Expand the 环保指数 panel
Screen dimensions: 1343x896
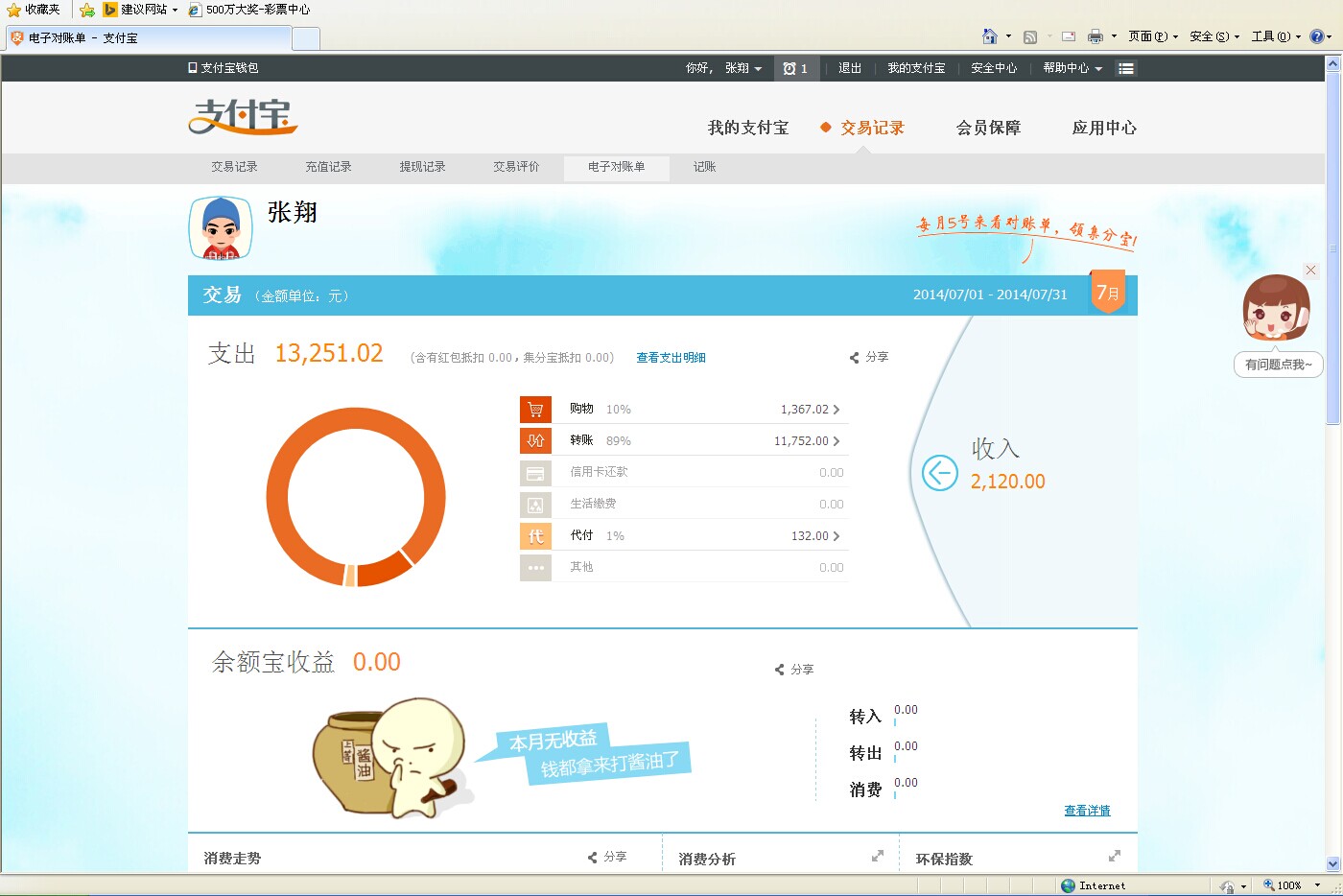point(1114,856)
